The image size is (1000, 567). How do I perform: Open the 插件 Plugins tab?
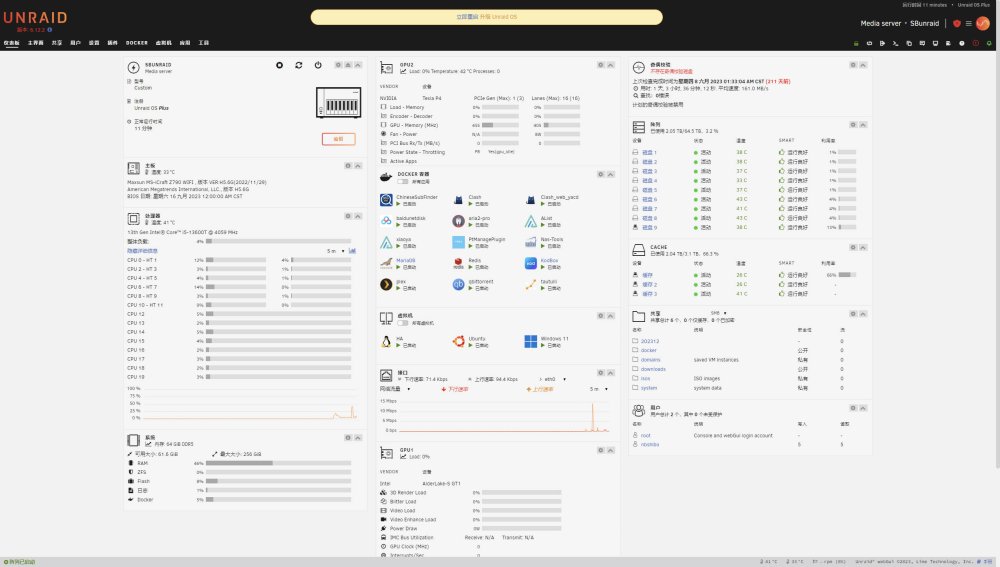coord(112,43)
